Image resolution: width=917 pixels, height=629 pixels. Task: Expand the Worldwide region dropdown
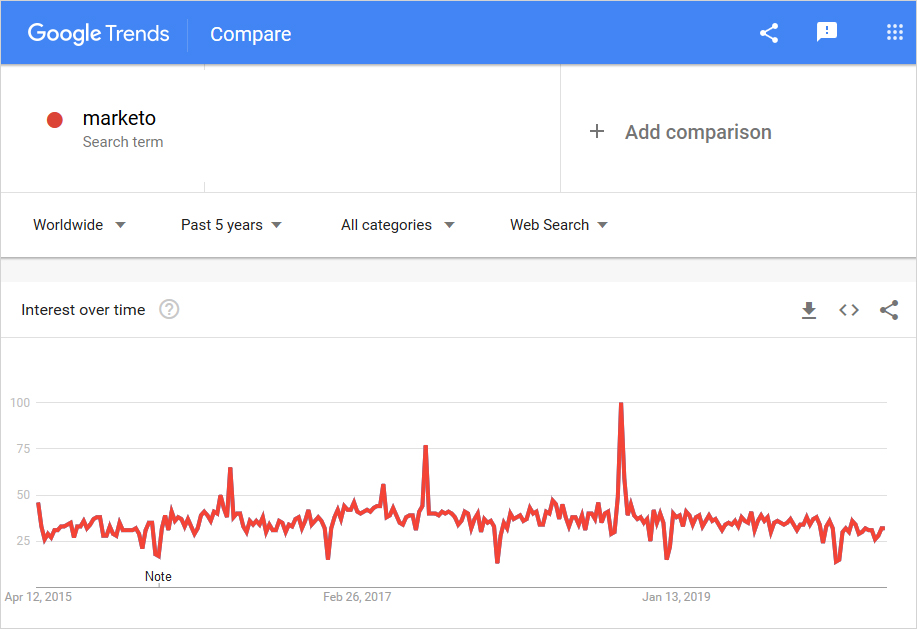click(x=79, y=225)
